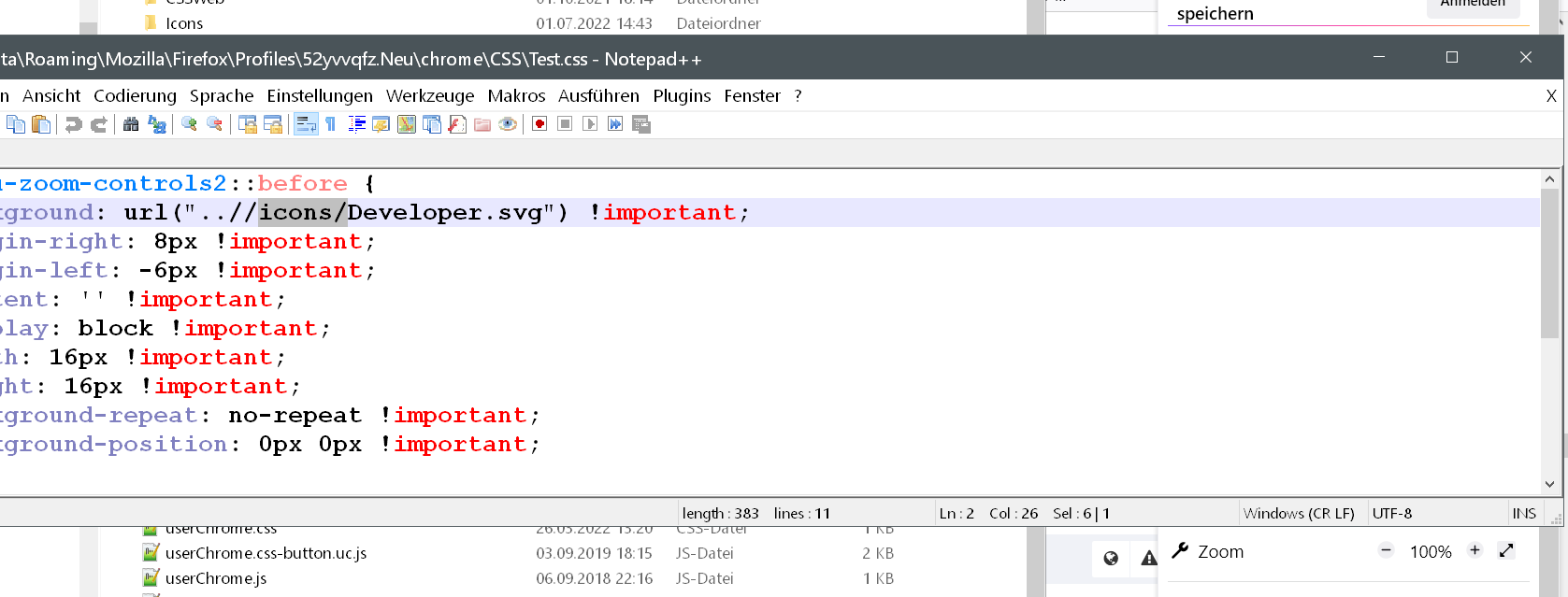This screenshot has width=1568, height=597.
Task: Click UTF-8 encoding in status bar
Action: pyautogui.click(x=1392, y=513)
